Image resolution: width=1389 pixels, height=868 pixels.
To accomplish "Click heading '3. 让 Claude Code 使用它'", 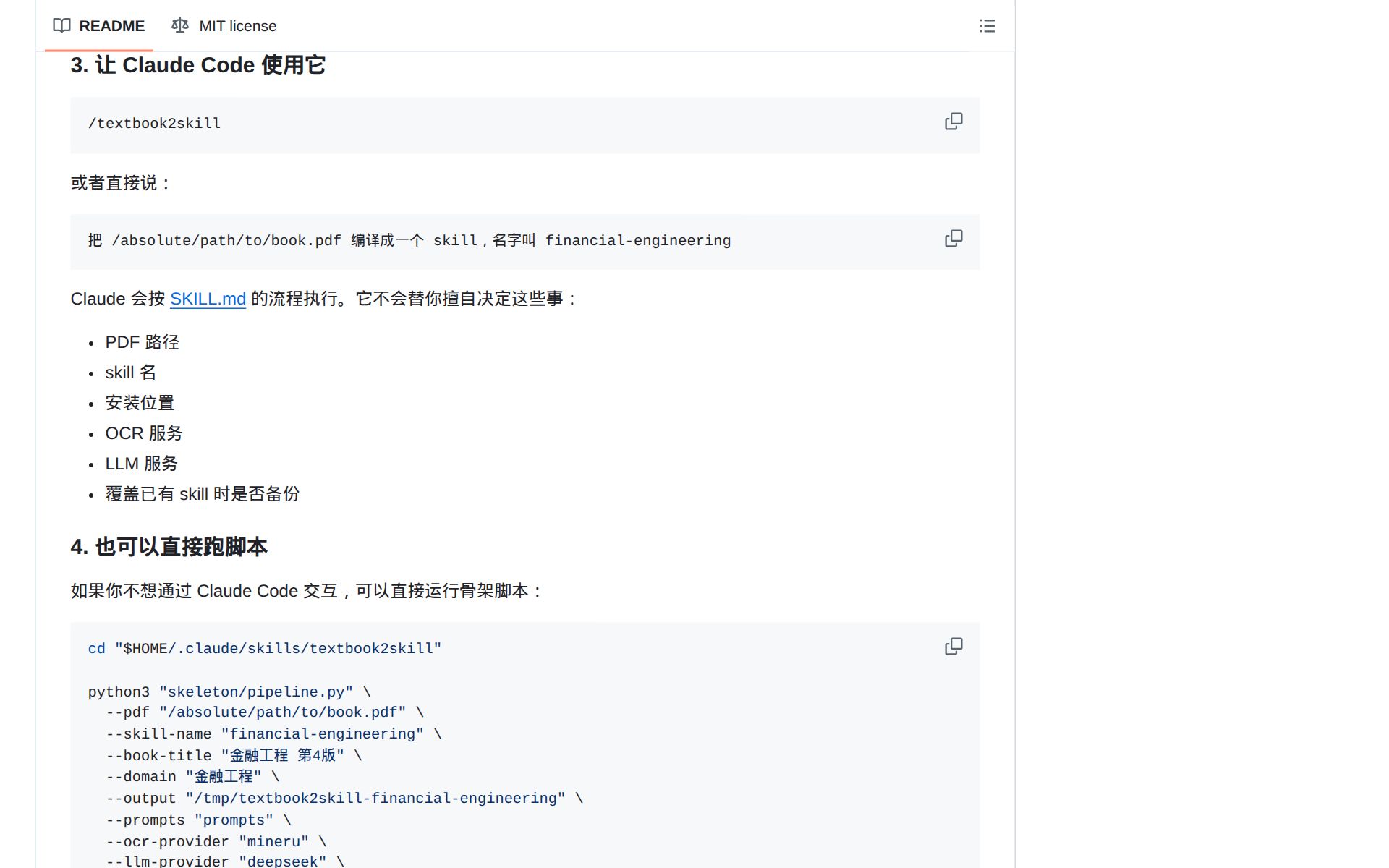I will click(198, 65).
